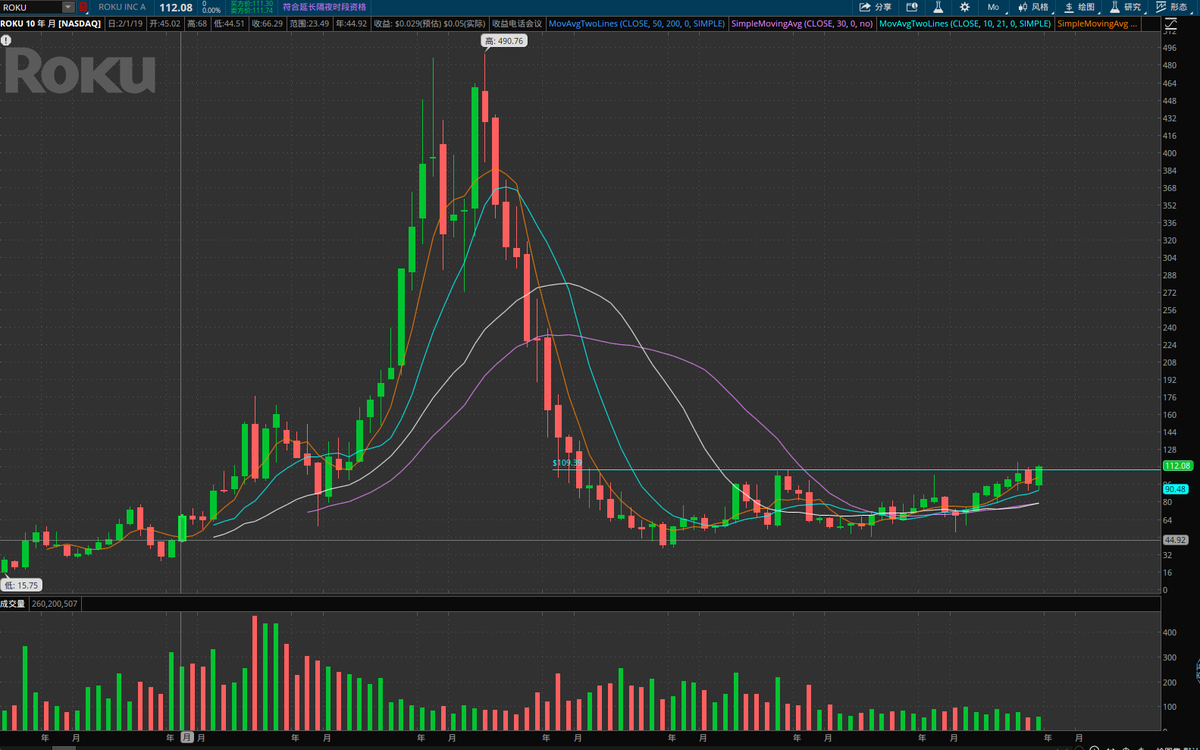Click the ROKU INC A company name

pos(122,7)
